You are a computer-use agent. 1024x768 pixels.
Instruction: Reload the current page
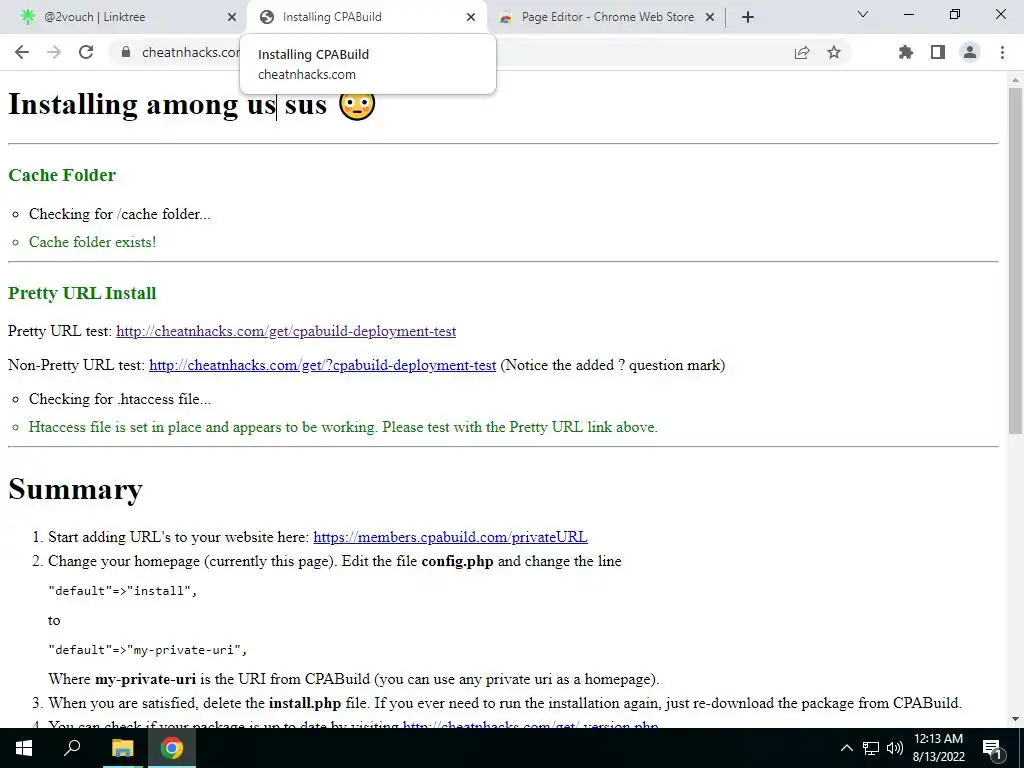(86, 52)
